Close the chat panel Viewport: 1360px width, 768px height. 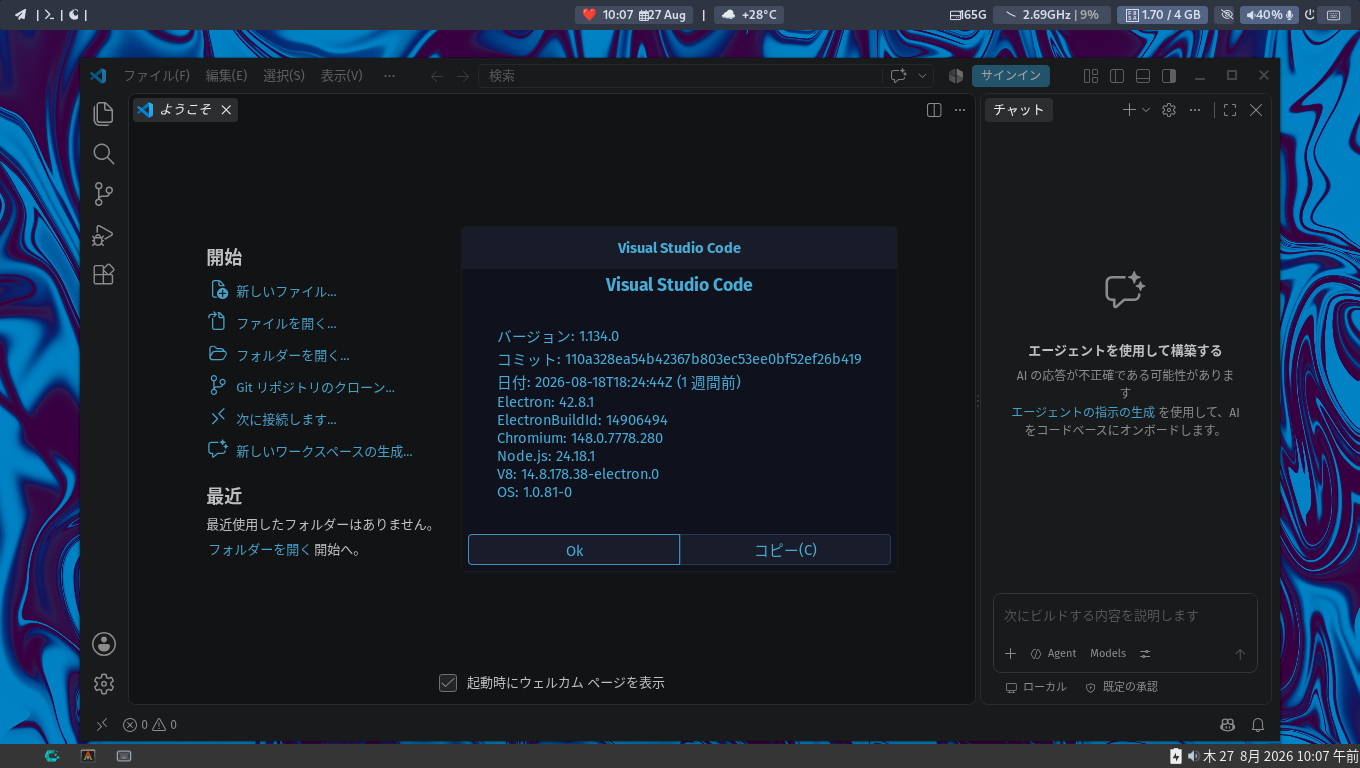(1256, 110)
